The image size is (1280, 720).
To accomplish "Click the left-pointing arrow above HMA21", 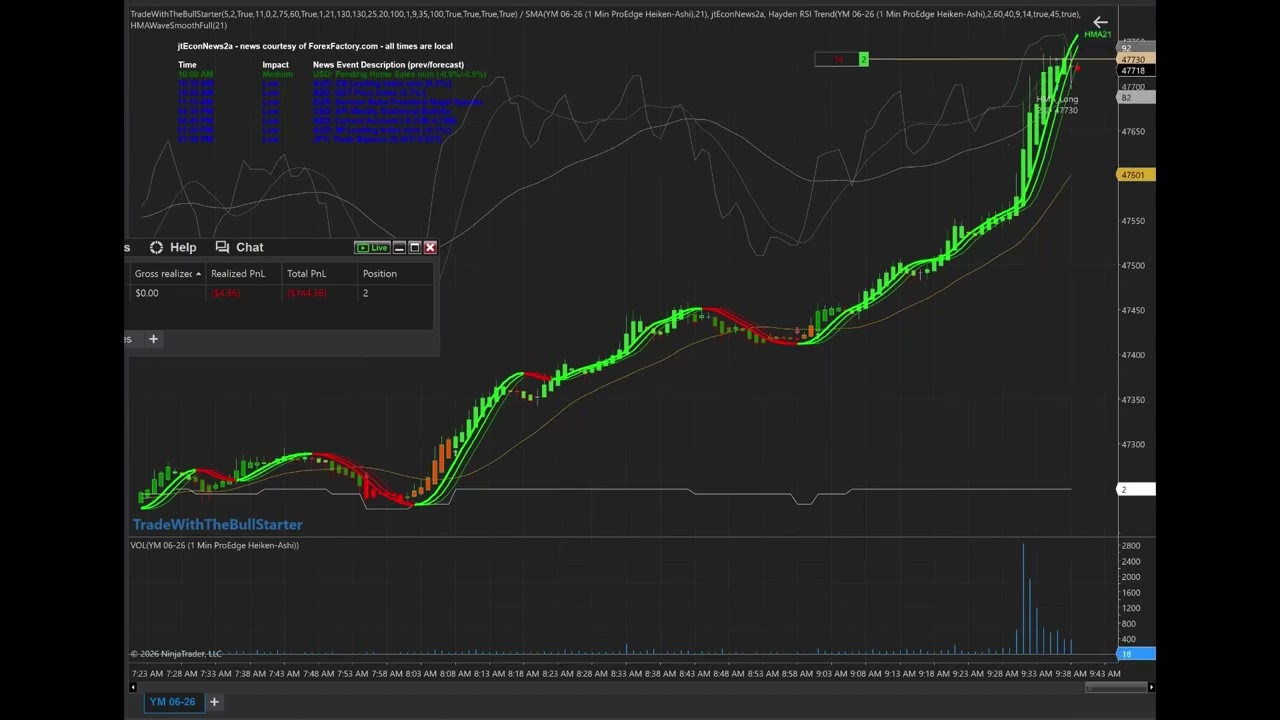I will 1100,22.
